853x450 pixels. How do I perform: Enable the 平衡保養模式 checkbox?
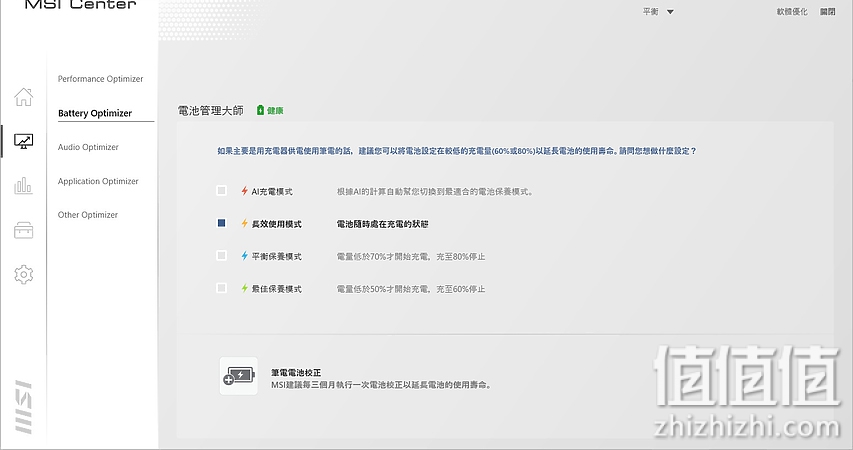click(x=221, y=255)
